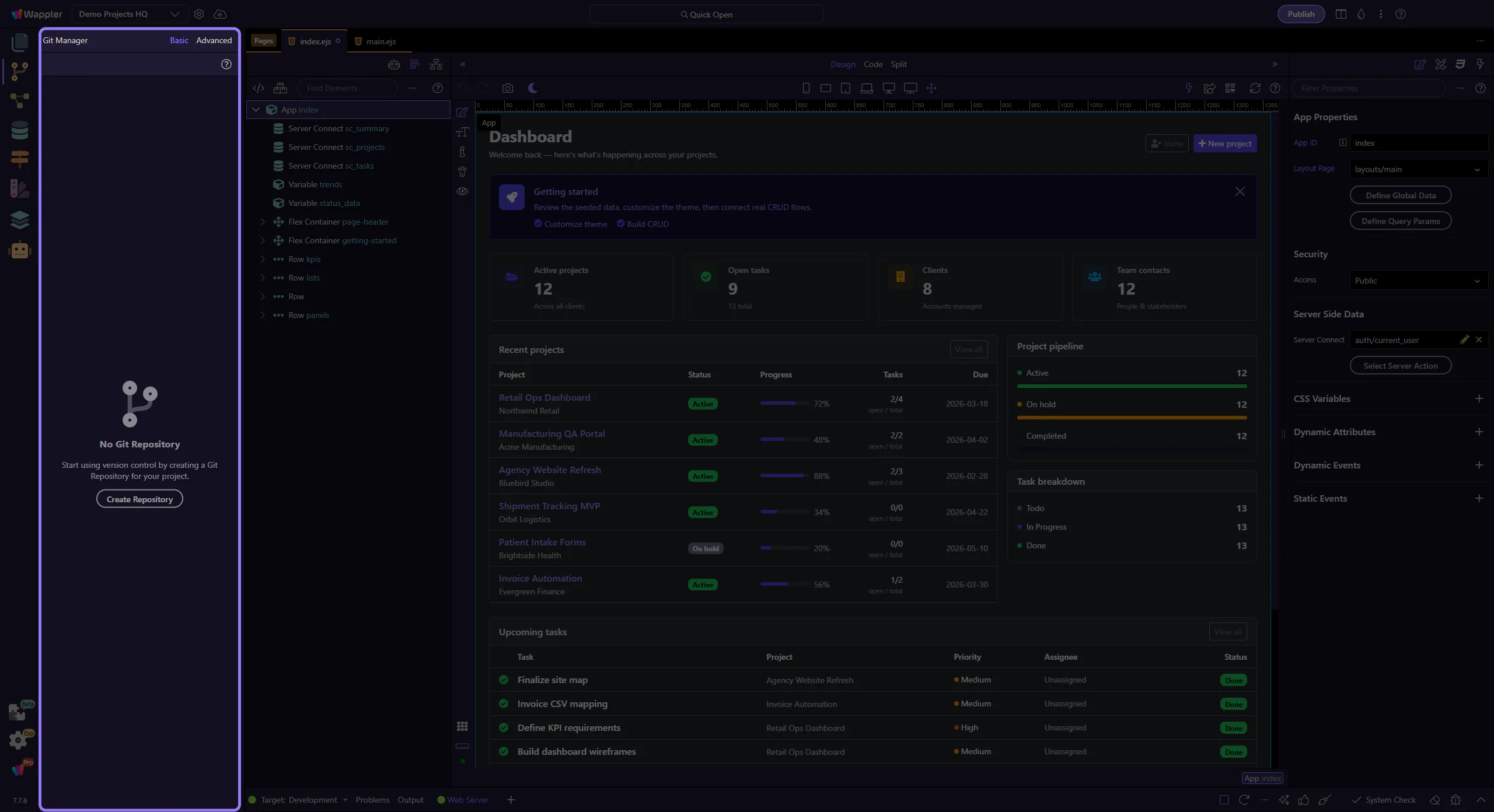The image size is (1494, 812).
Task: Open the Git Manager help icon
Action: [226, 64]
